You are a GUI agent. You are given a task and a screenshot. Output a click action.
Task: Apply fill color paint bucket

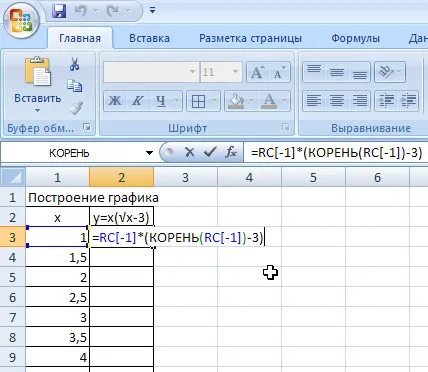click(236, 101)
